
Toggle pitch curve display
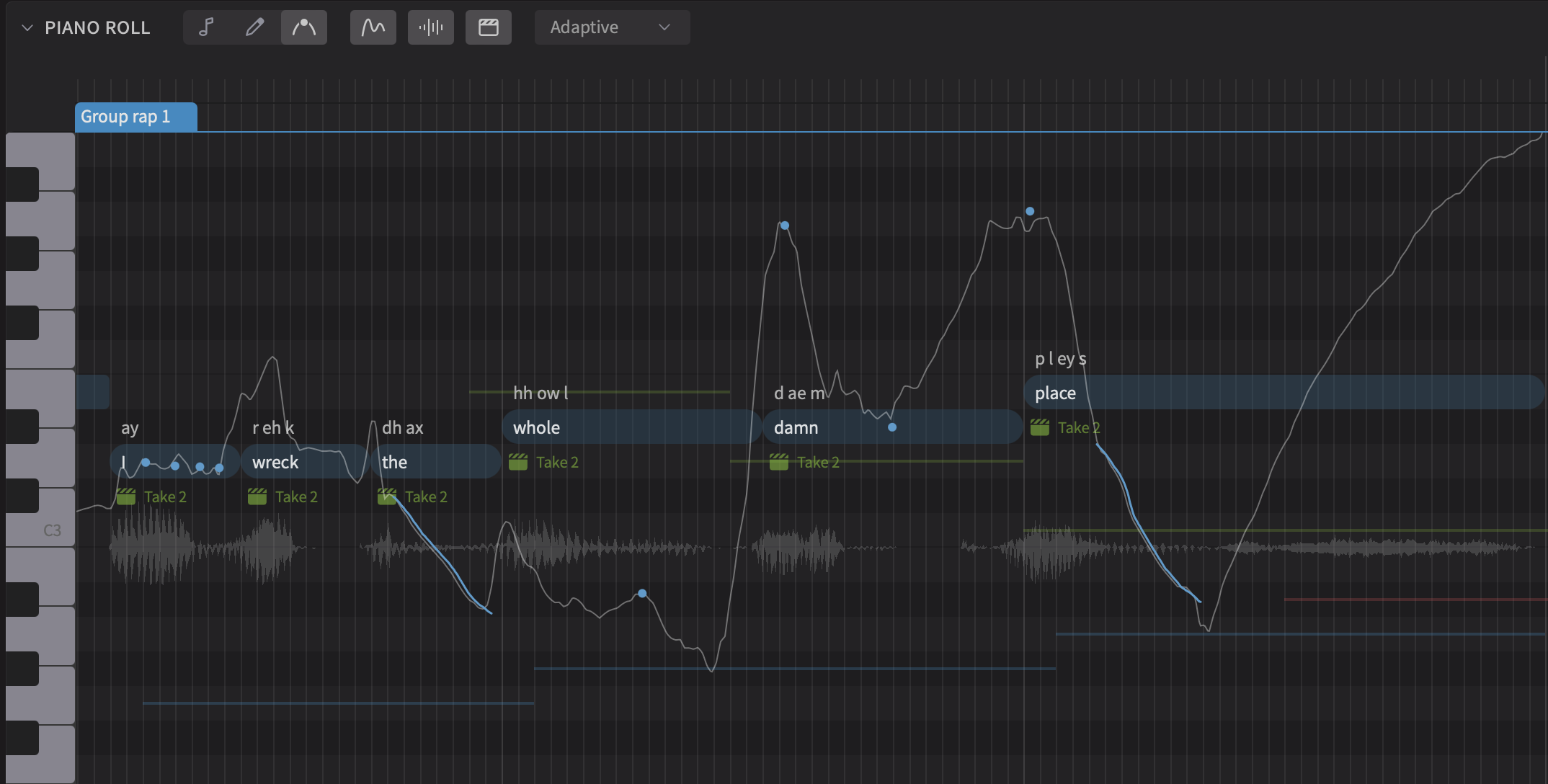373,27
